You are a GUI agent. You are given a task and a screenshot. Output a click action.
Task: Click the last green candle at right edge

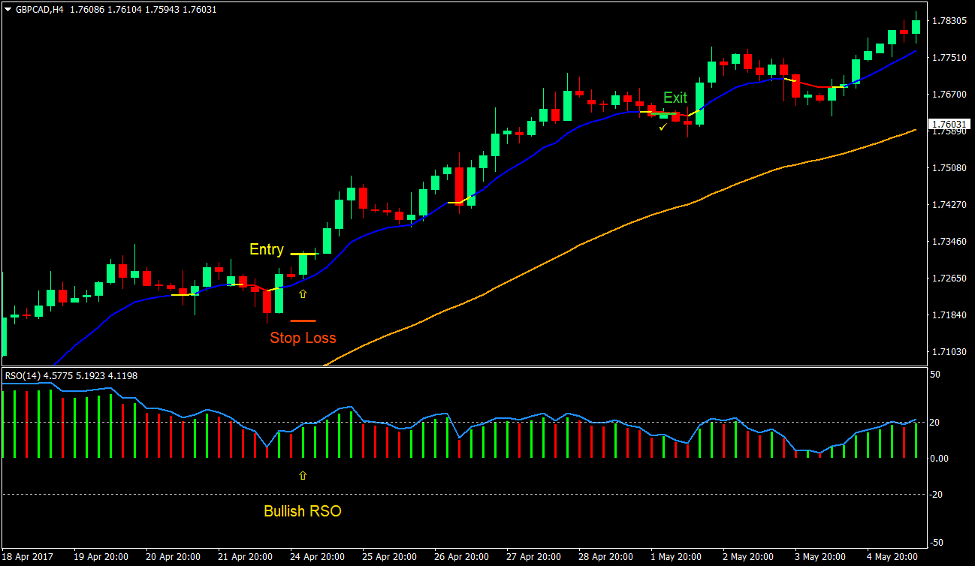[x=915, y=26]
